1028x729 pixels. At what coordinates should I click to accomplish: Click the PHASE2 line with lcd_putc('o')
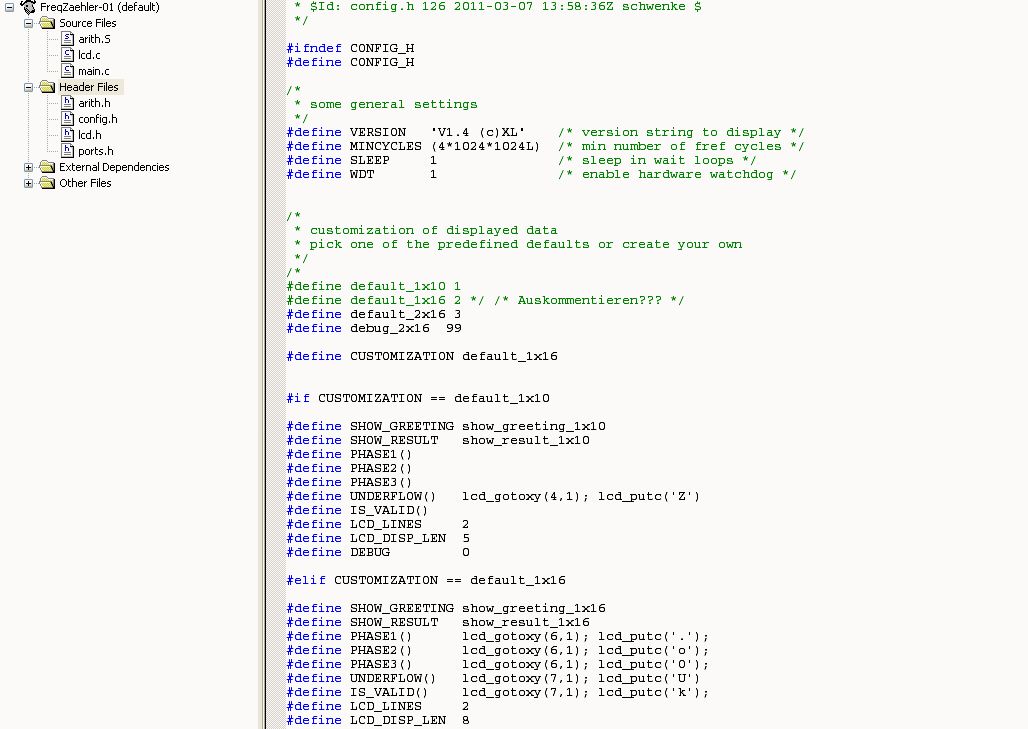click(x=498, y=650)
